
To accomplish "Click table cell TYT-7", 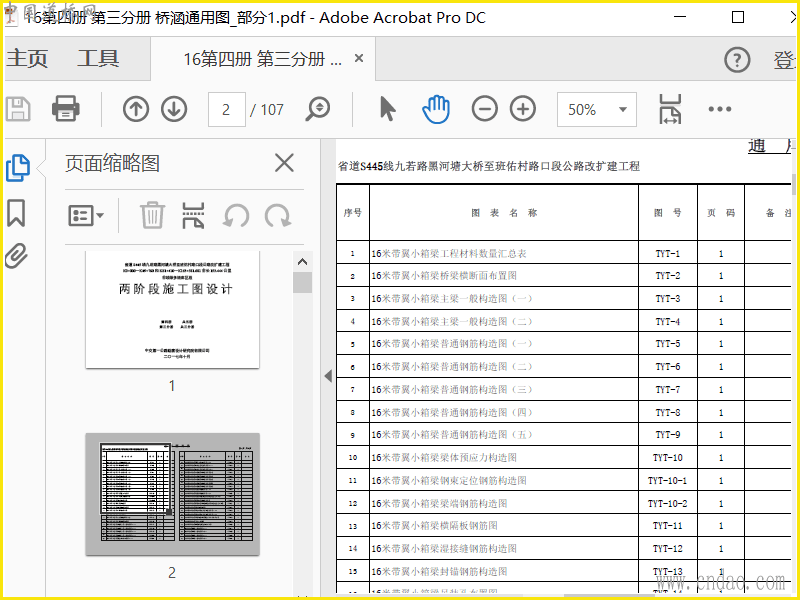I will tap(667, 390).
